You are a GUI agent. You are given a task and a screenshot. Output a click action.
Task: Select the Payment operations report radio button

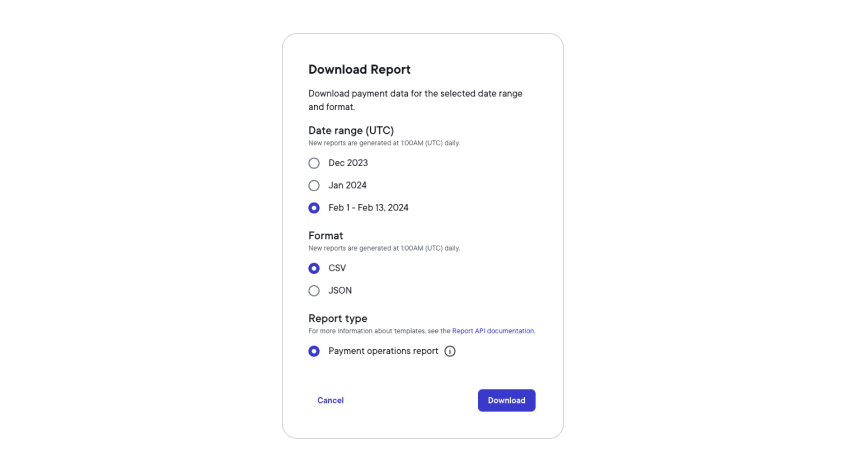(x=314, y=351)
